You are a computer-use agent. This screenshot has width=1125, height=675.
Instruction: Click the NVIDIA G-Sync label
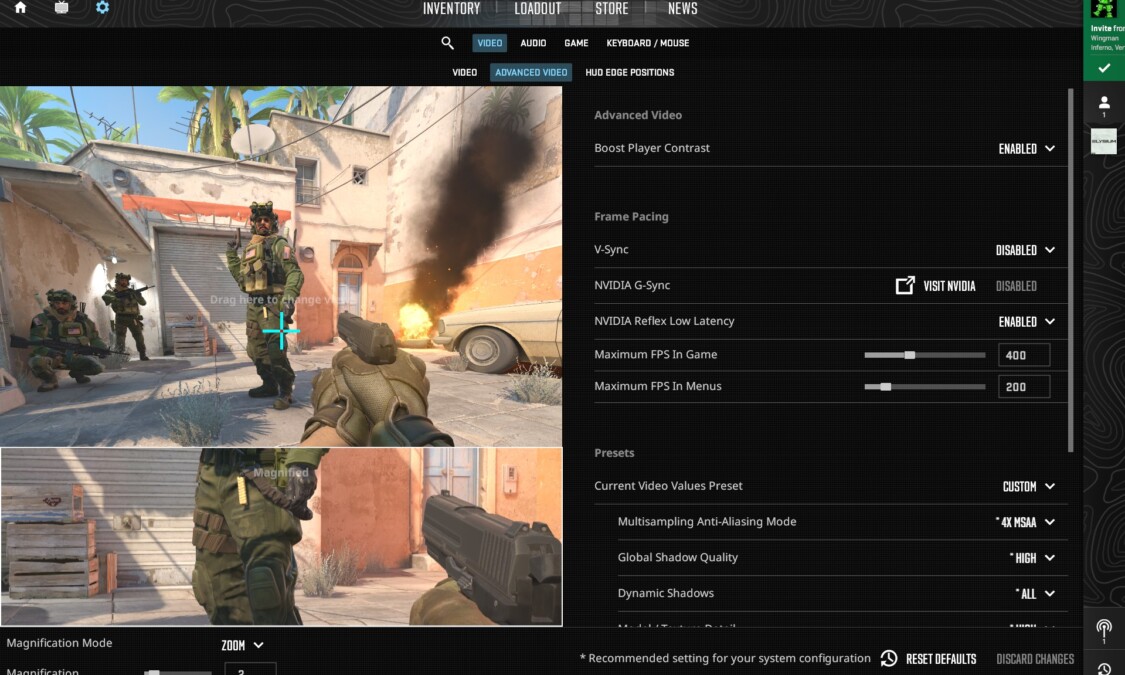tap(632, 285)
